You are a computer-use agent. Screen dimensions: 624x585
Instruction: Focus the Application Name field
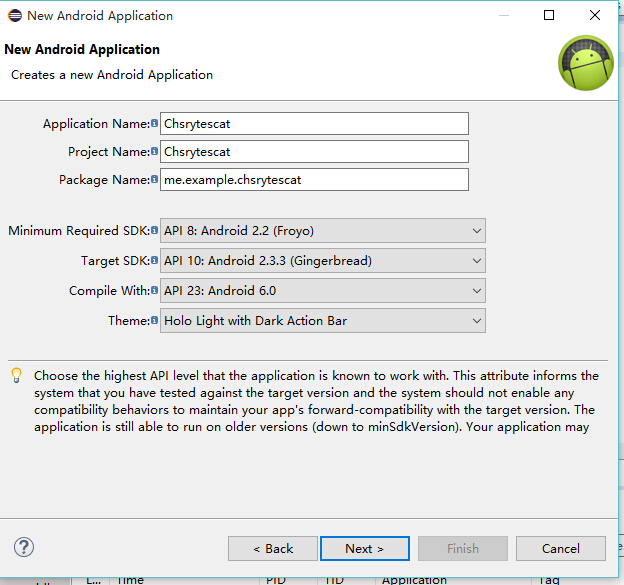[314, 123]
